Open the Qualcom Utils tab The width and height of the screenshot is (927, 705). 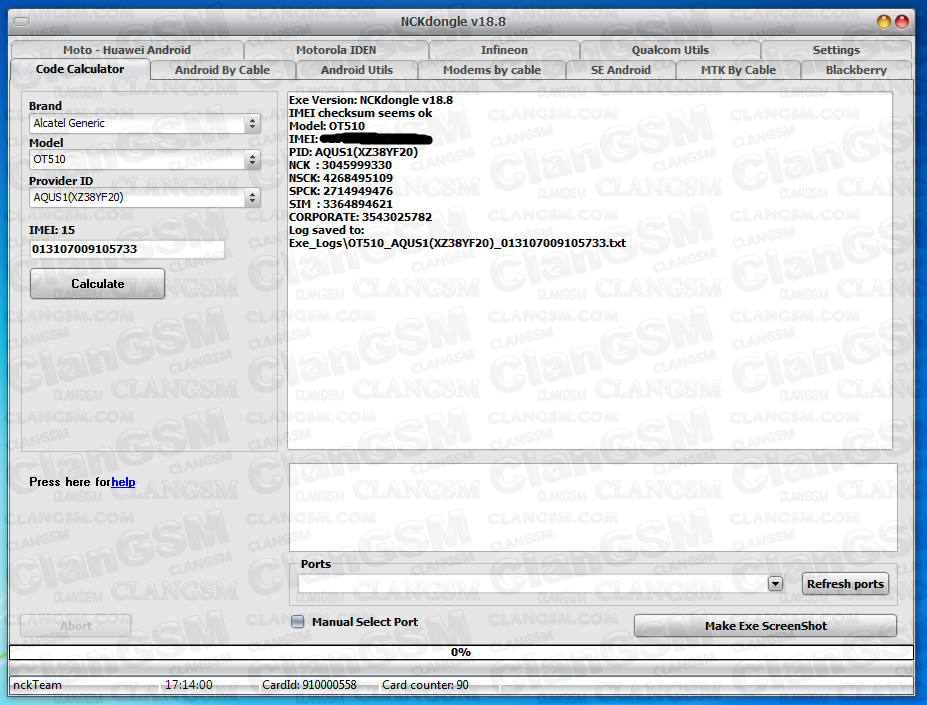point(670,50)
